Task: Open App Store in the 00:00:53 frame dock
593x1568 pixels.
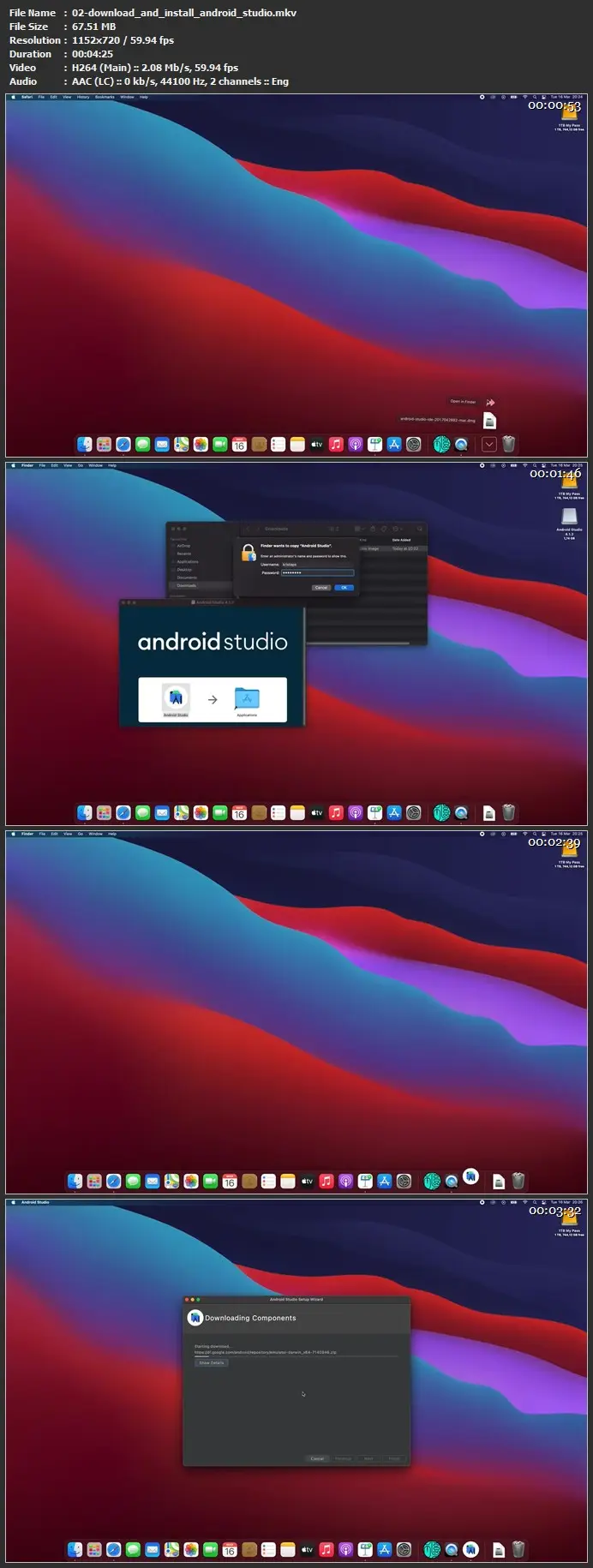Action: [x=394, y=444]
